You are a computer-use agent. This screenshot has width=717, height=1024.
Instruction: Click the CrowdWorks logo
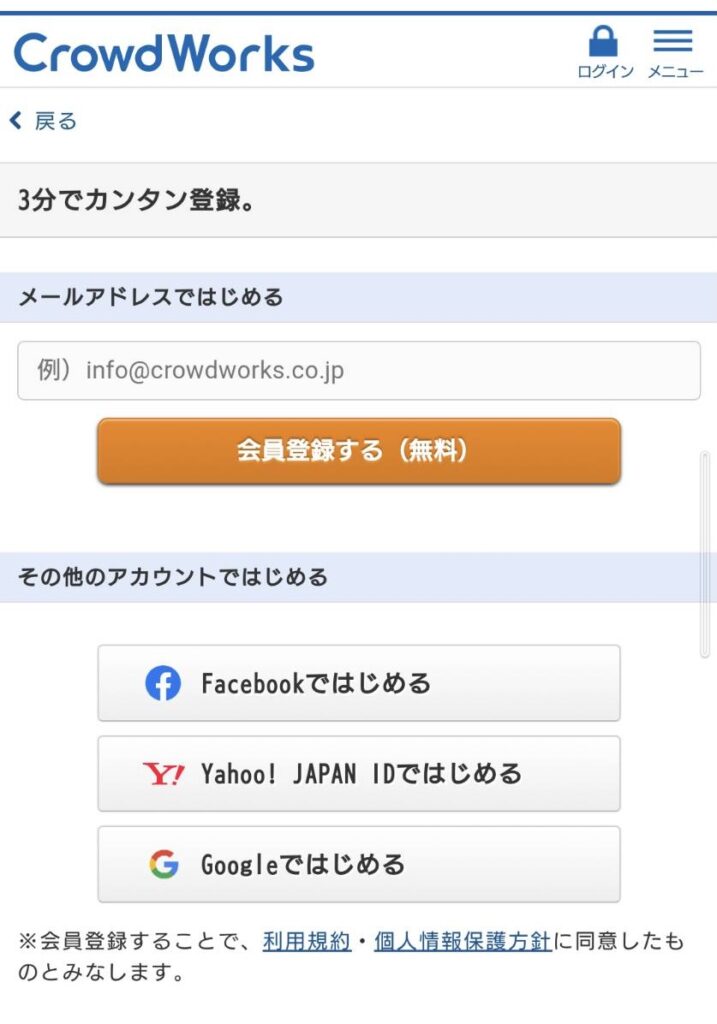164,53
